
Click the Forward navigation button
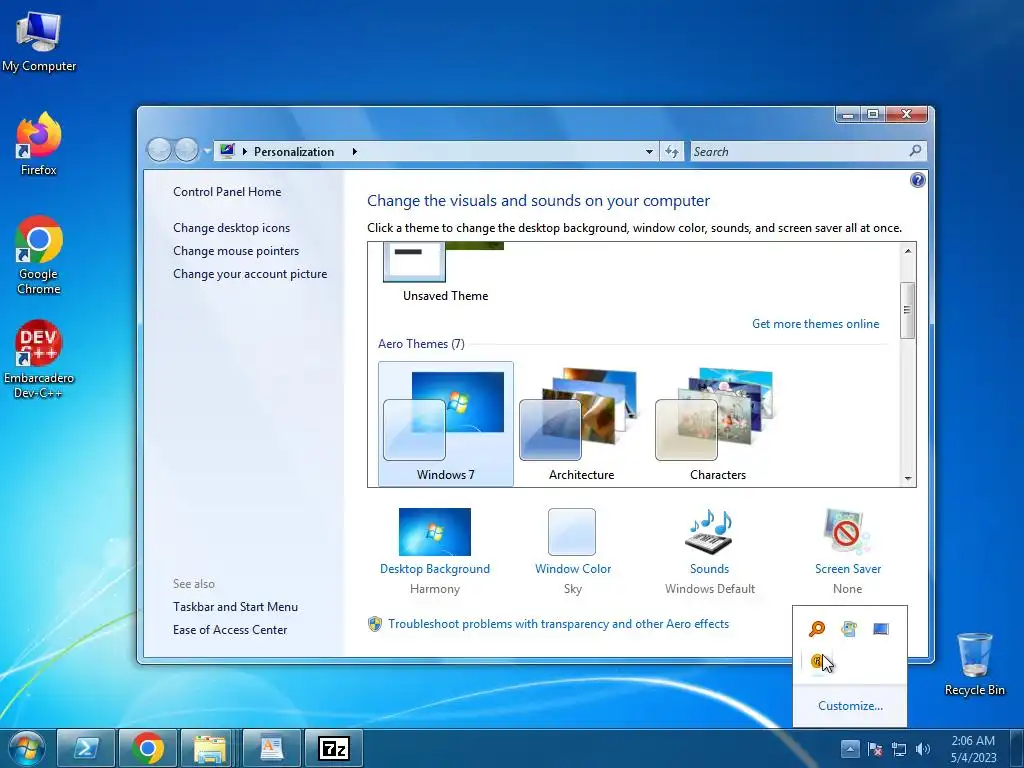[x=186, y=150]
